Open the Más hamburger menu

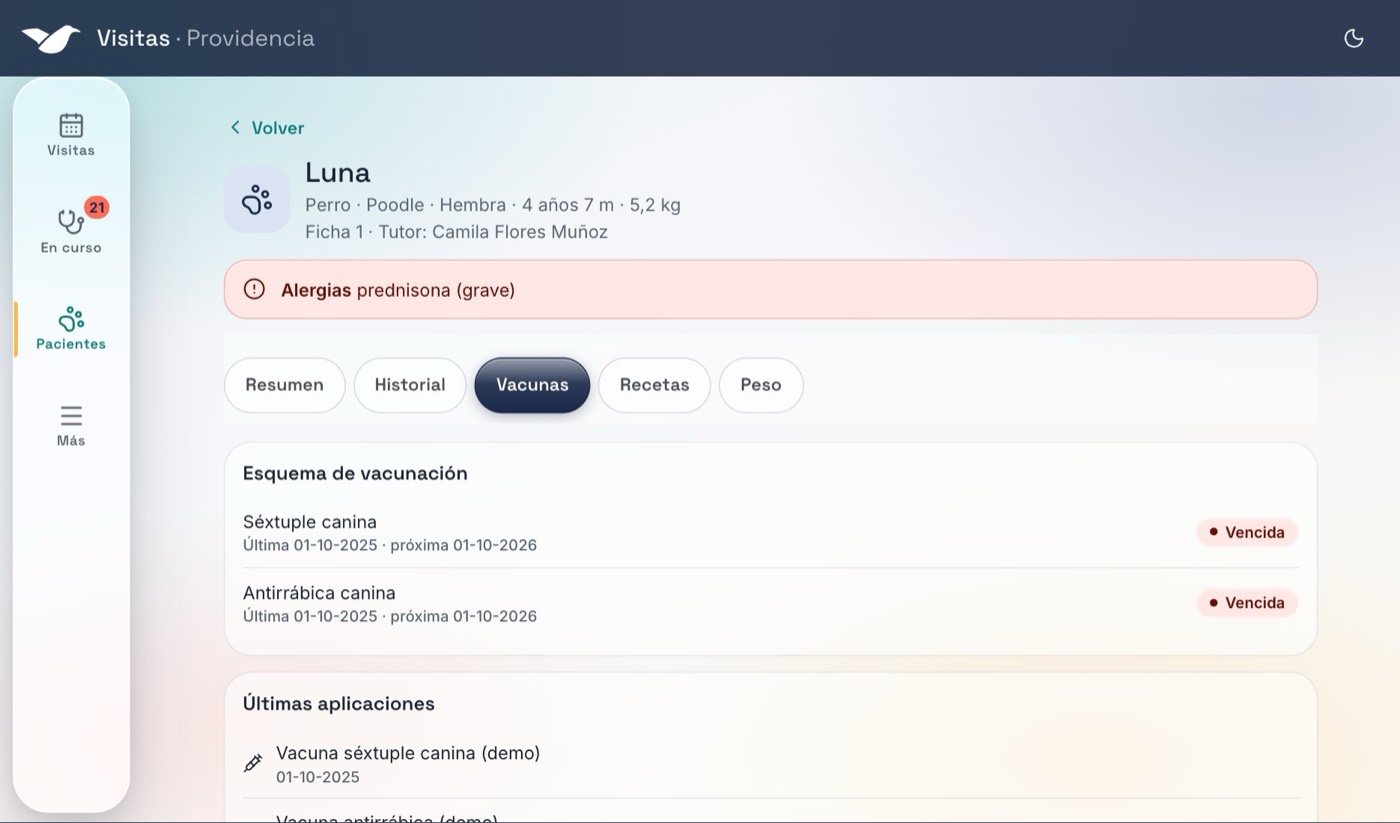coord(71,425)
